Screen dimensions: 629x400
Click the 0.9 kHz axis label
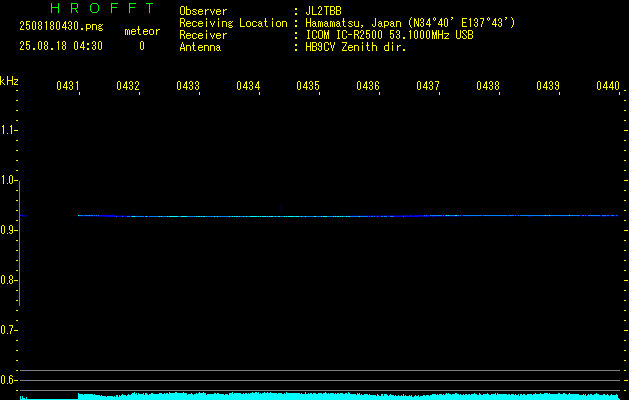tap(8, 230)
